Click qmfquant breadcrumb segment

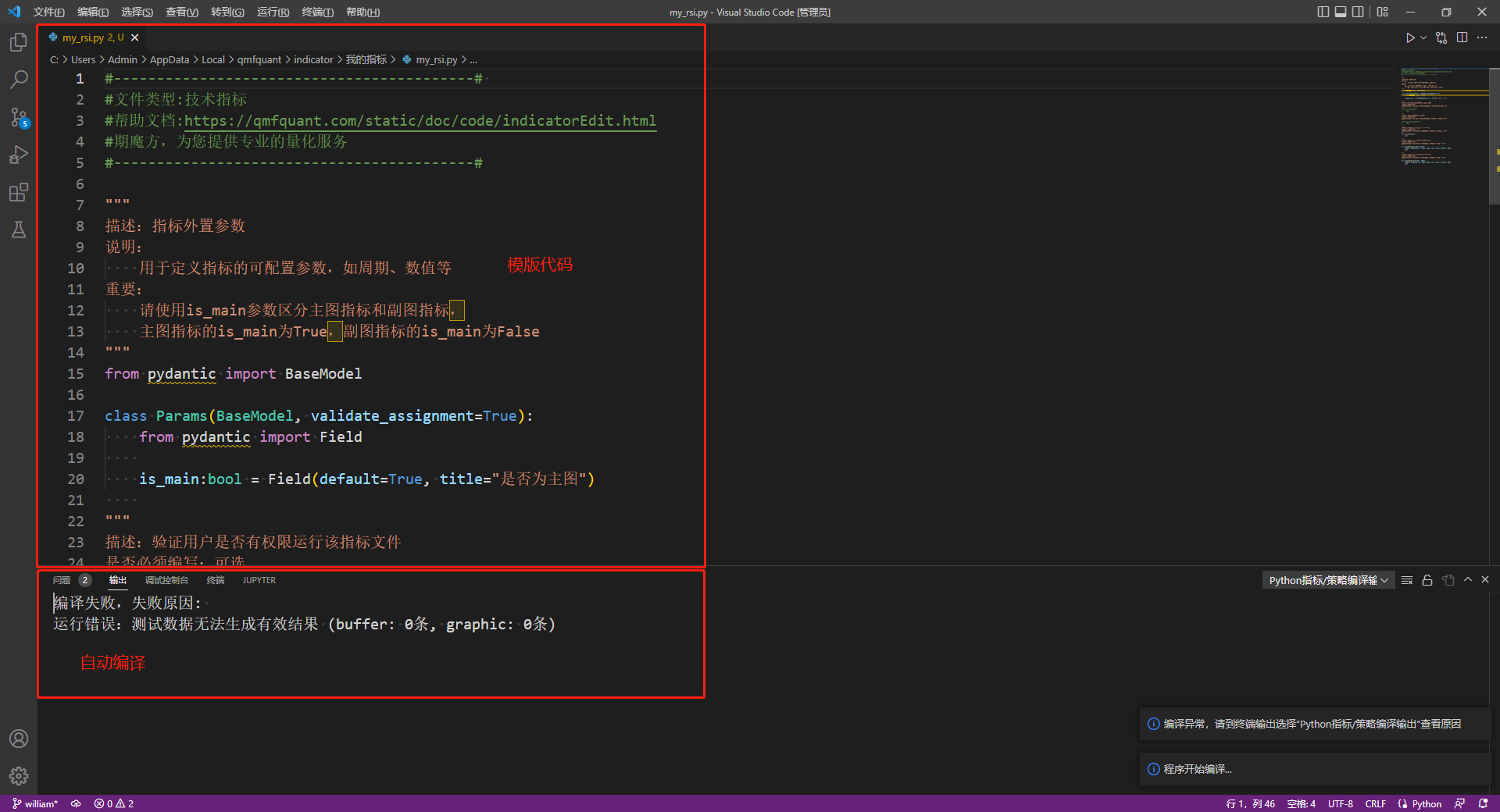pos(259,59)
